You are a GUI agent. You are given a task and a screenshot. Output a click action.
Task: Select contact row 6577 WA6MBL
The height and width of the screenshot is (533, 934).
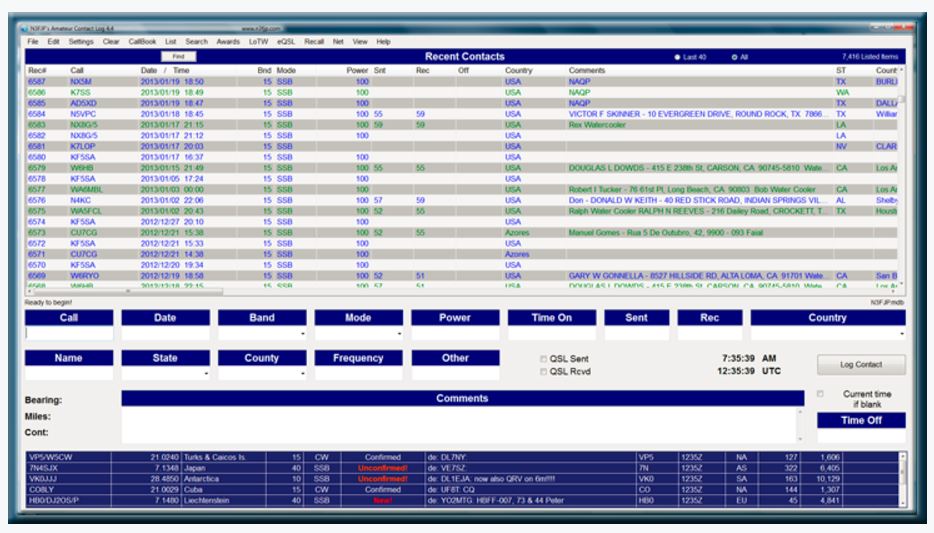pos(462,189)
